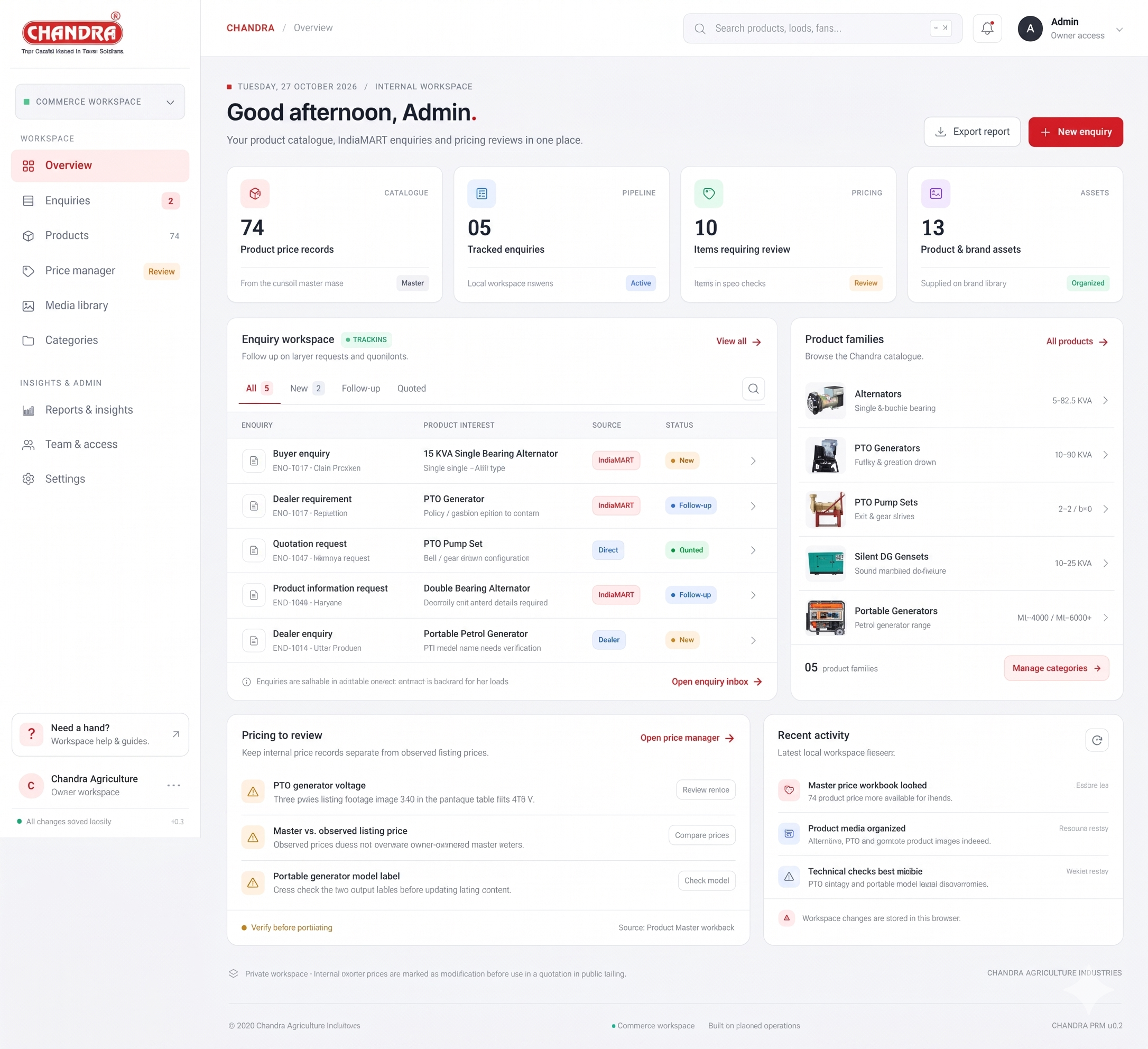Viewport: 1148px width, 1049px height.
Task: Click the Chandra logo in sidebar
Action: [x=72, y=32]
